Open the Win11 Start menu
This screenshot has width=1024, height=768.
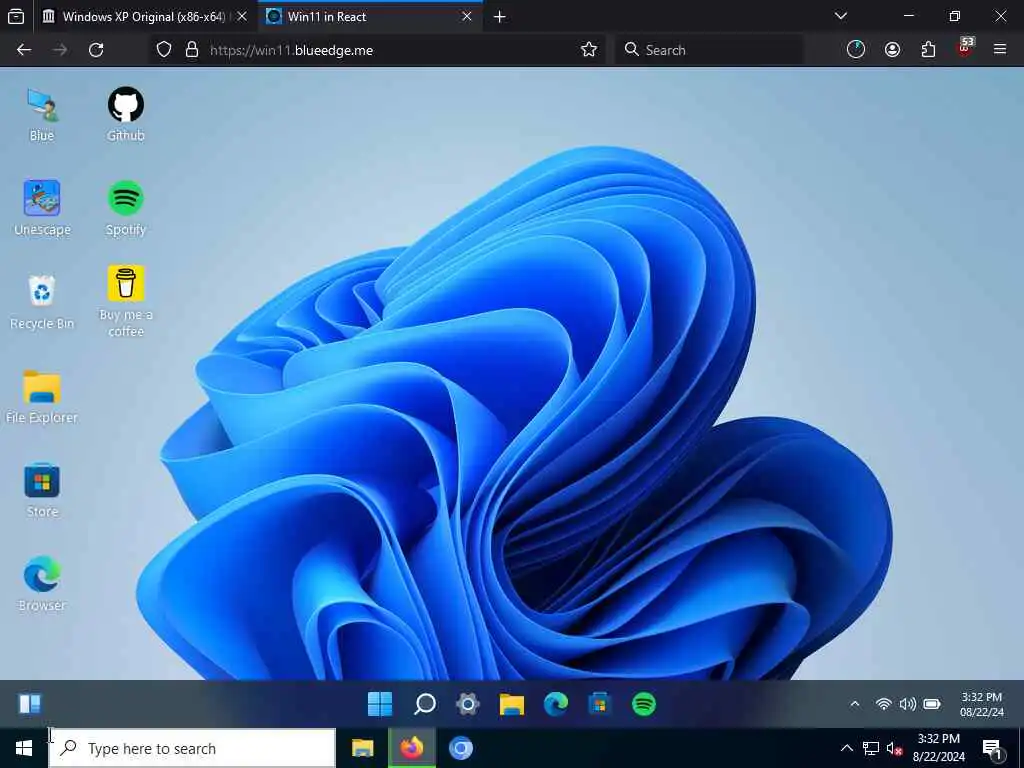[380, 704]
